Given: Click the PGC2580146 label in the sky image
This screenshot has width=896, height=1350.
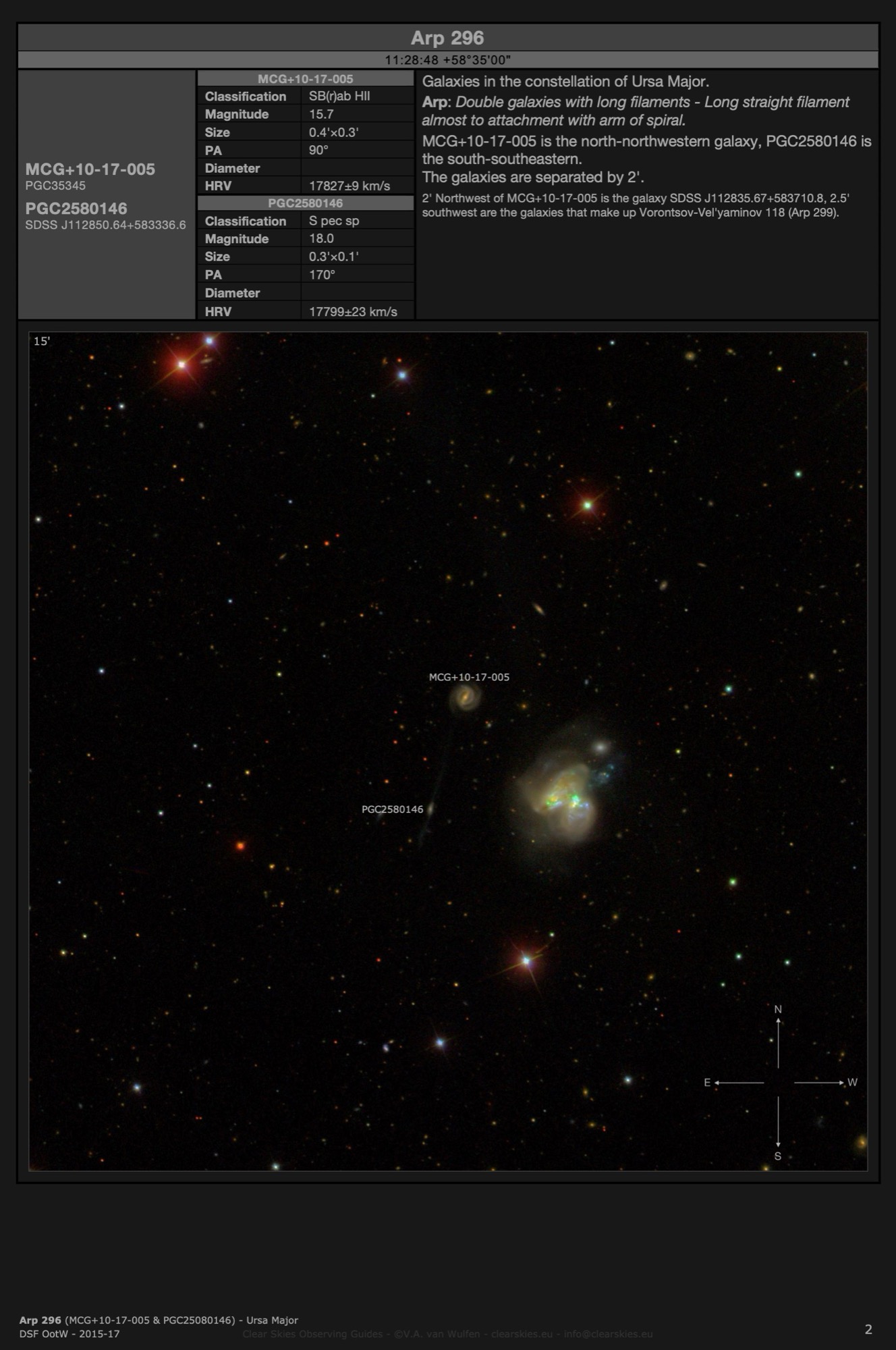Looking at the screenshot, I should click(x=392, y=809).
